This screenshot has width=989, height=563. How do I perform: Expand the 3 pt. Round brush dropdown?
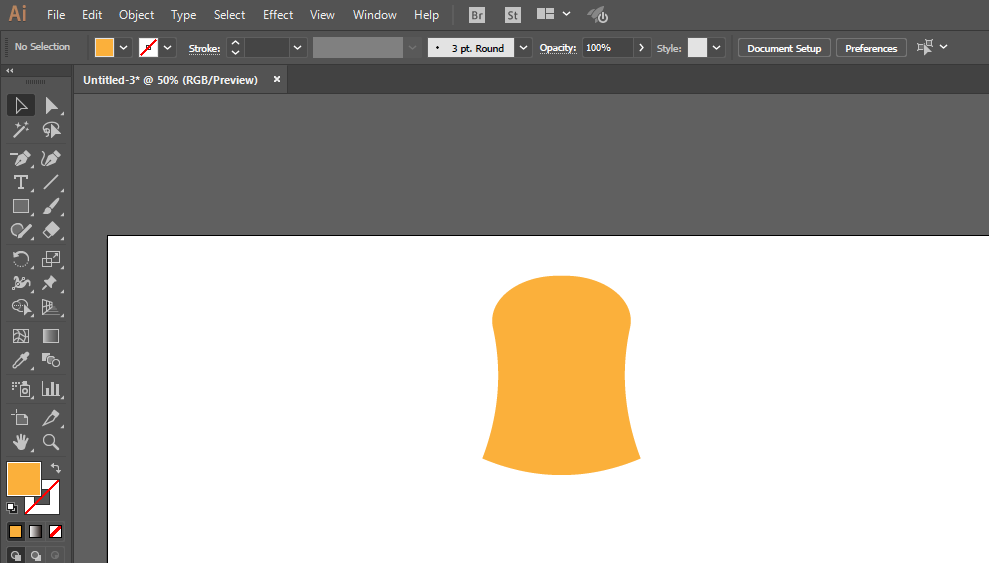[x=523, y=48]
